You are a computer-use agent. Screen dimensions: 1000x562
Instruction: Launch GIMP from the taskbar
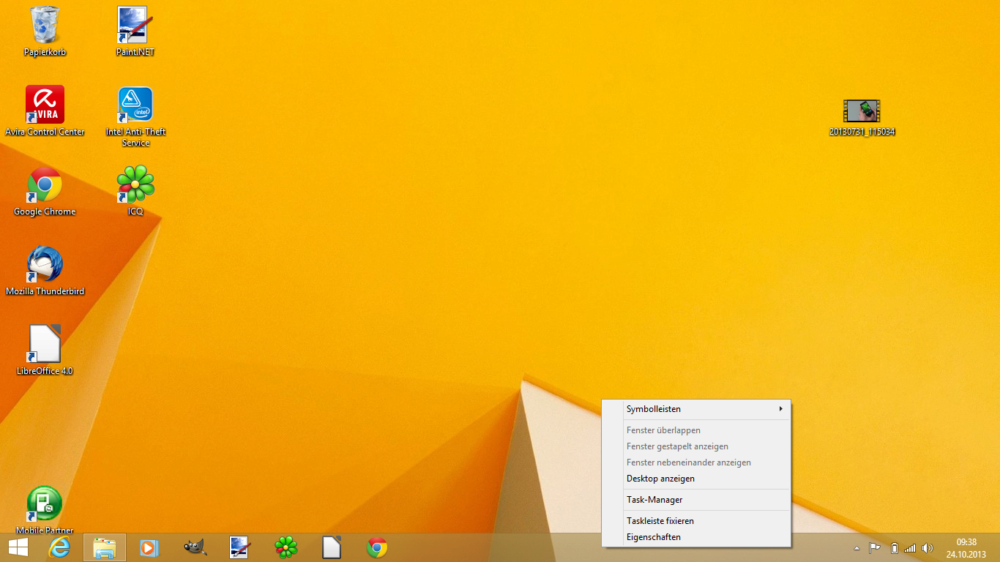tap(195, 547)
